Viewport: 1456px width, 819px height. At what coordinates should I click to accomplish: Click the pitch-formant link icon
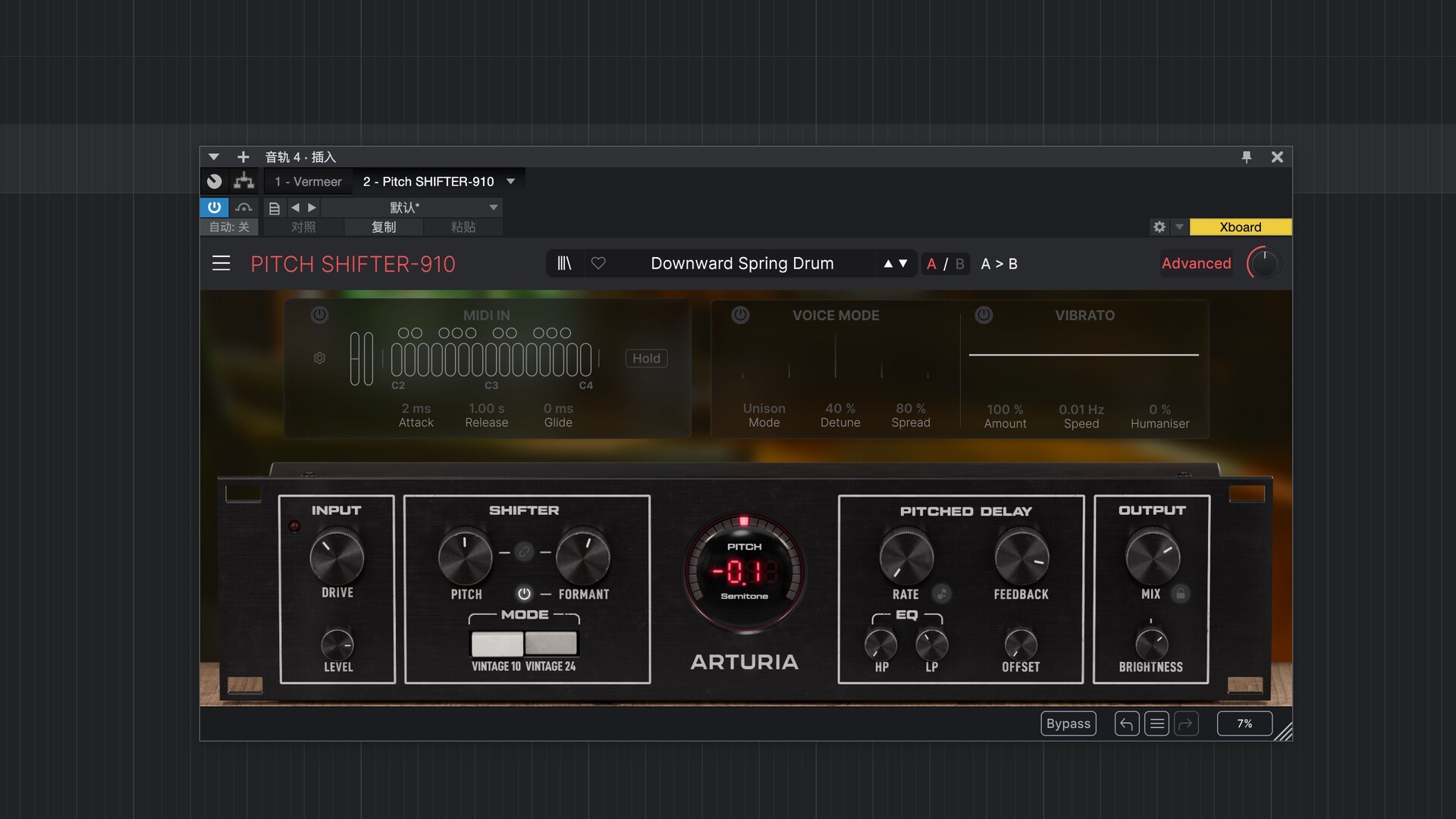[x=524, y=552]
